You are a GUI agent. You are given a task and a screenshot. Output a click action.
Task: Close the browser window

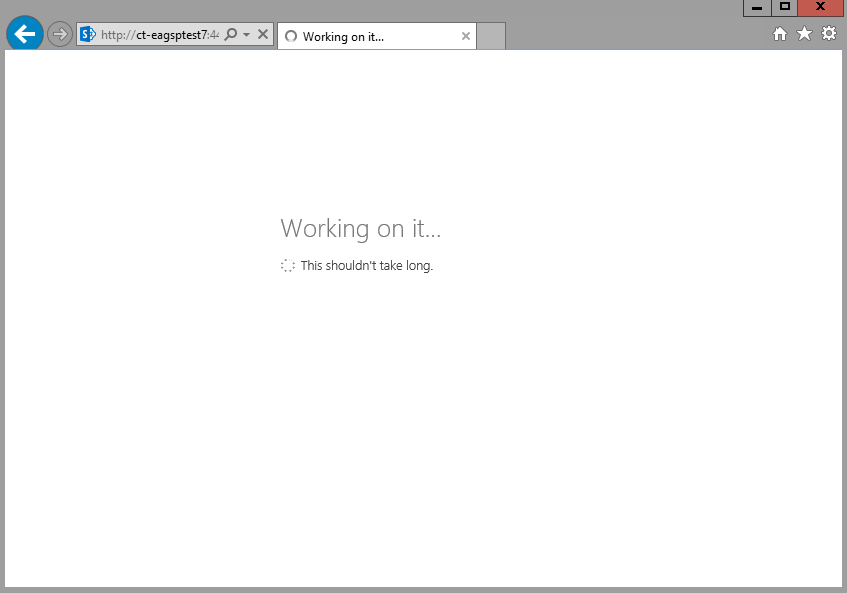tap(821, 8)
